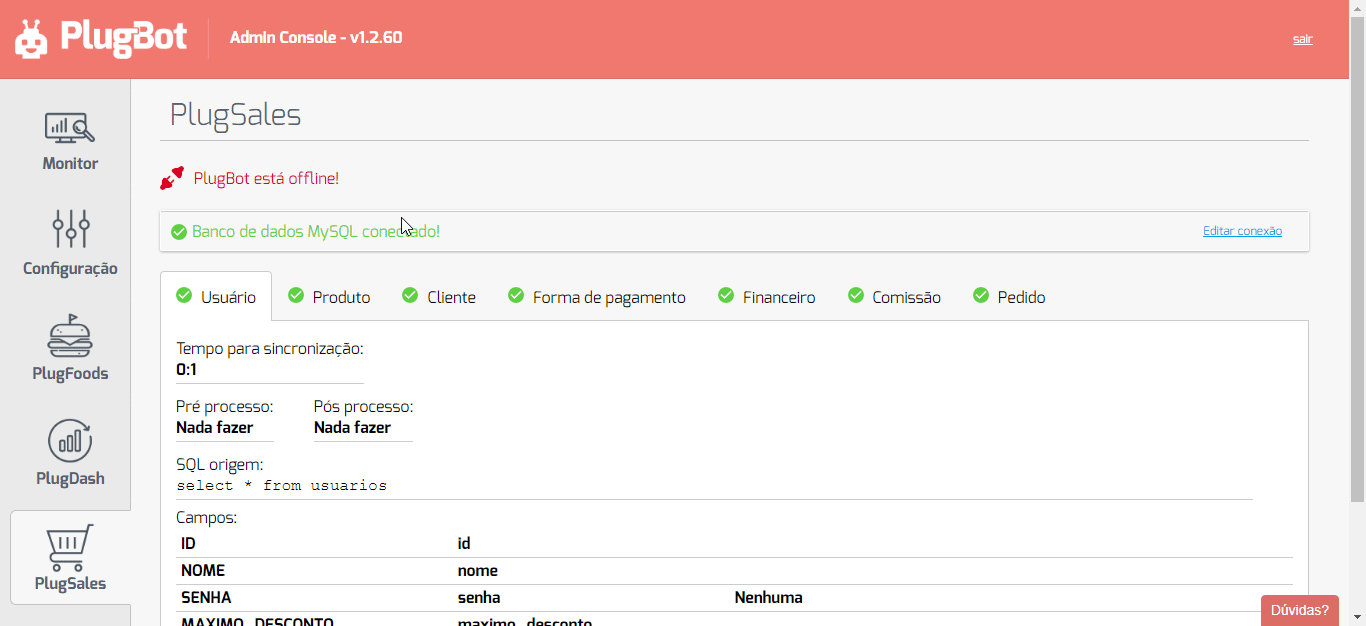Click the 'SQL origem:' label

220,465
